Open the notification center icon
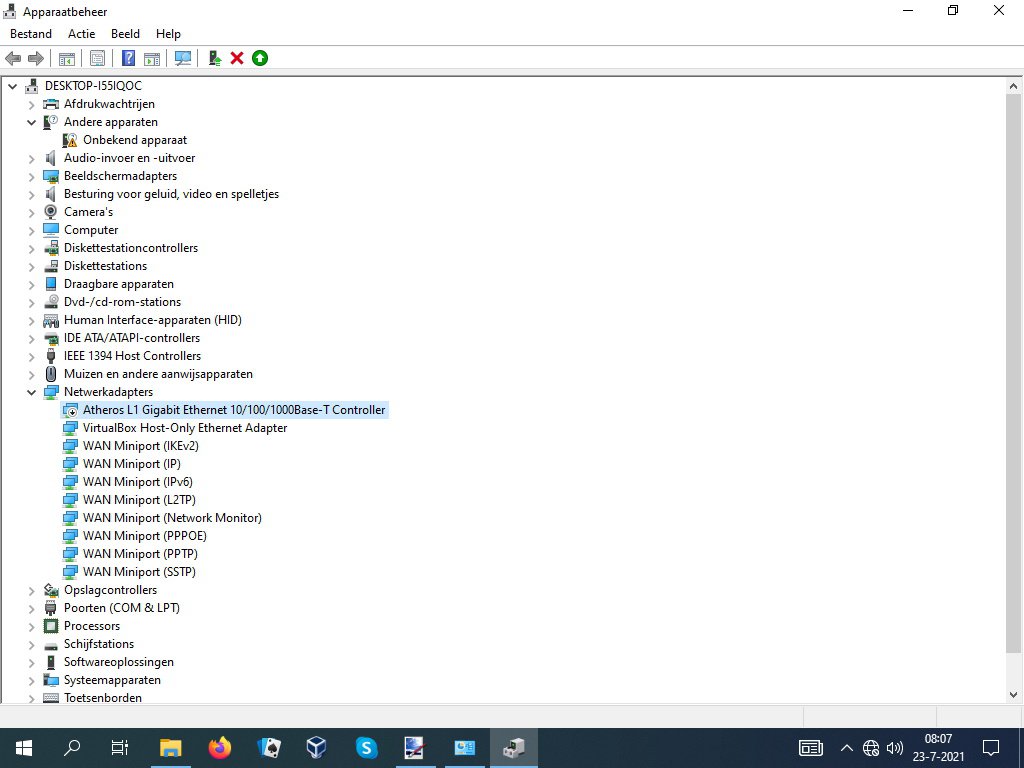The width and height of the screenshot is (1024, 768). 991,748
